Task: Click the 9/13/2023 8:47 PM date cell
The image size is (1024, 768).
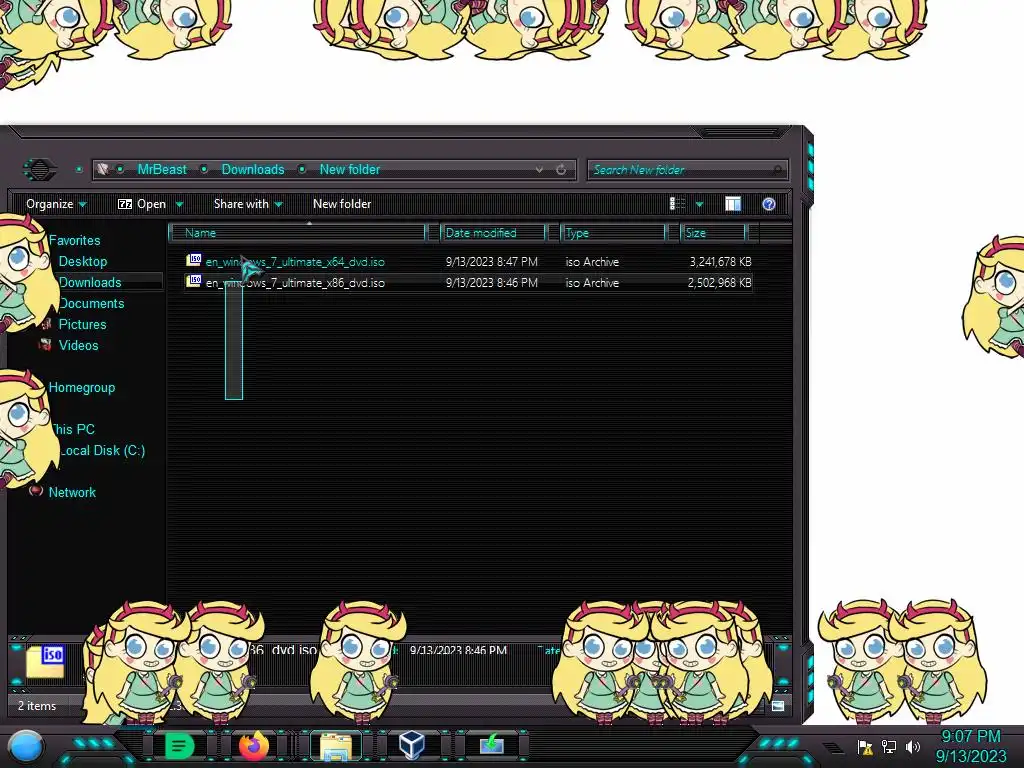Action: pos(492,262)
